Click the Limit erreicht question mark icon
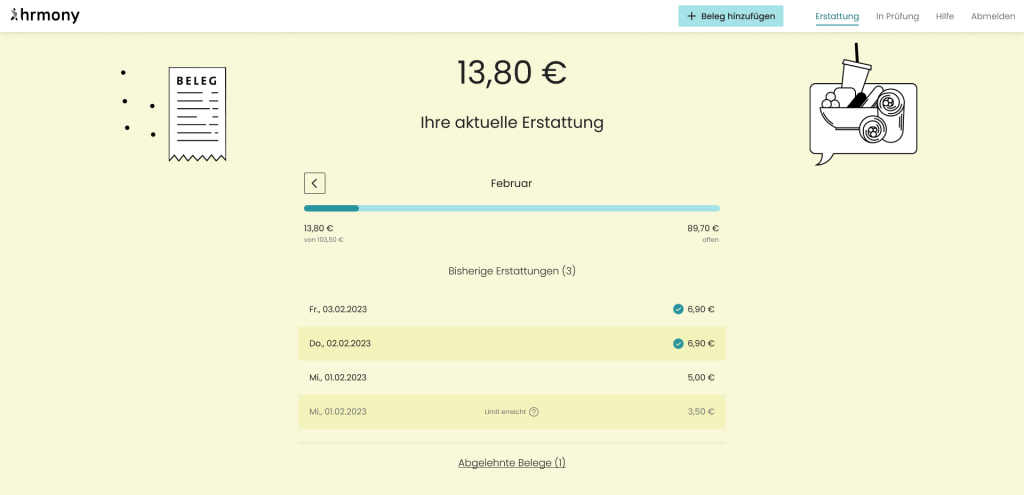Viewport: 1024px width, 495px height. pos(534,412)
